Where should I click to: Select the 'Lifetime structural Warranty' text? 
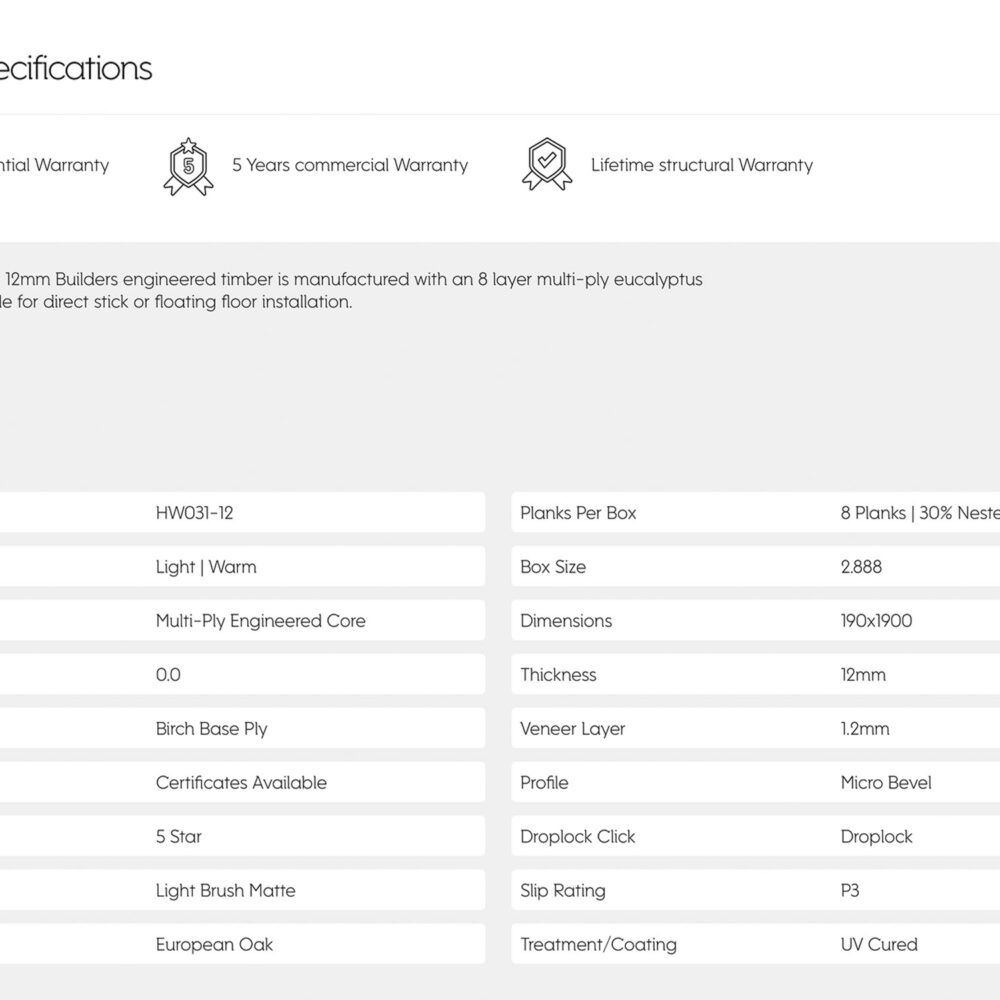coord(702,165)
